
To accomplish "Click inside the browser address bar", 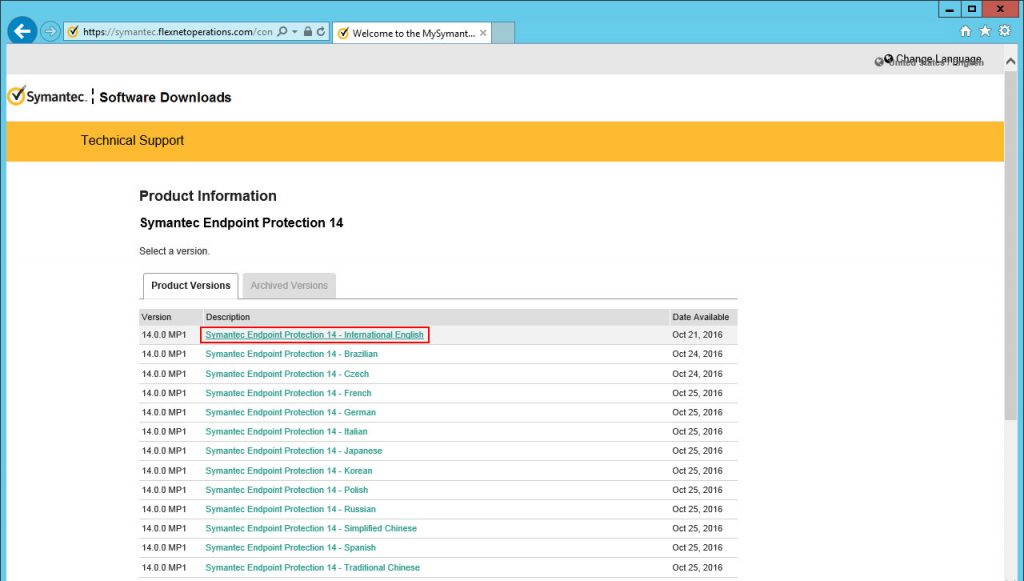I will pyautogui.click(x=170, y=31).
